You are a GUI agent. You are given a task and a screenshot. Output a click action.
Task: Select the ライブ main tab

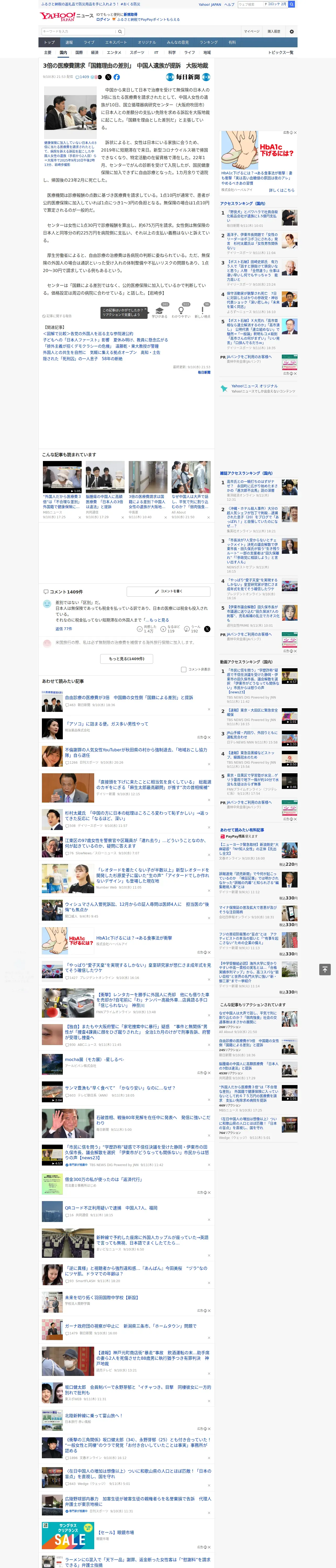(x=89, y=42)
